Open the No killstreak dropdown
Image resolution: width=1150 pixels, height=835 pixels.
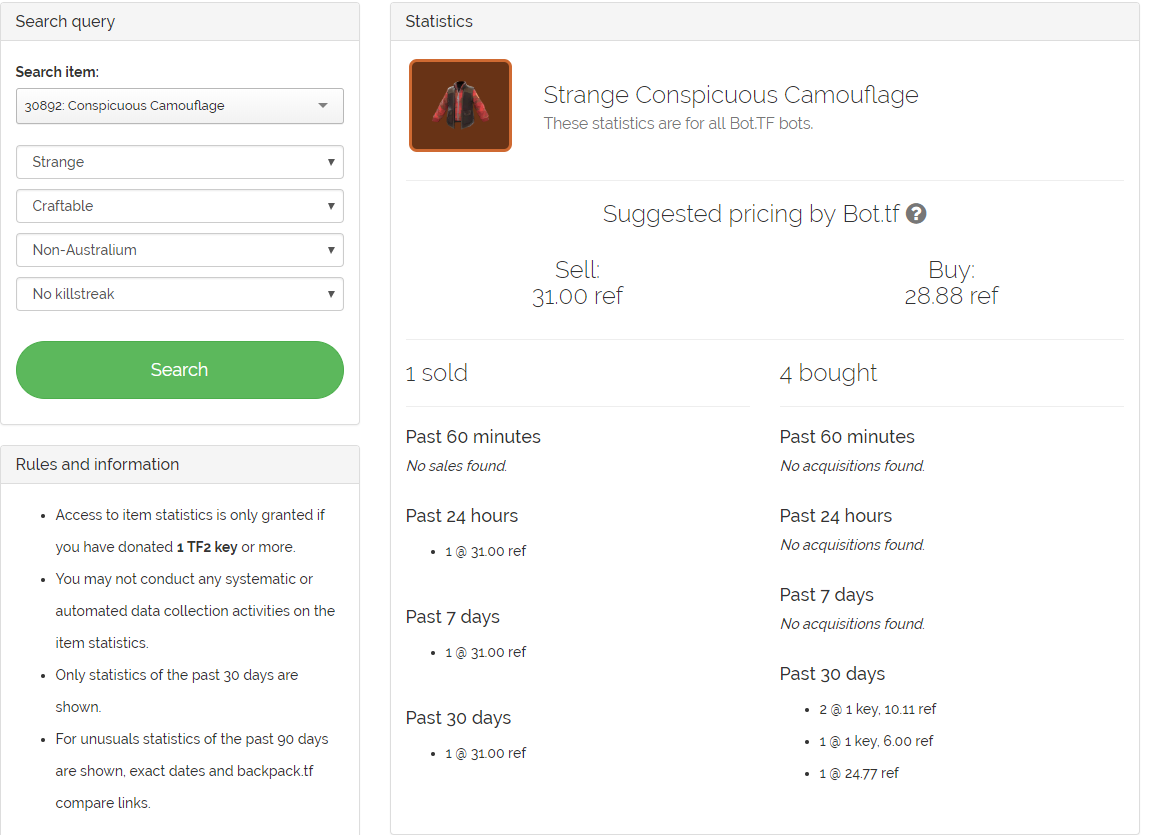[x=180, y=294]
